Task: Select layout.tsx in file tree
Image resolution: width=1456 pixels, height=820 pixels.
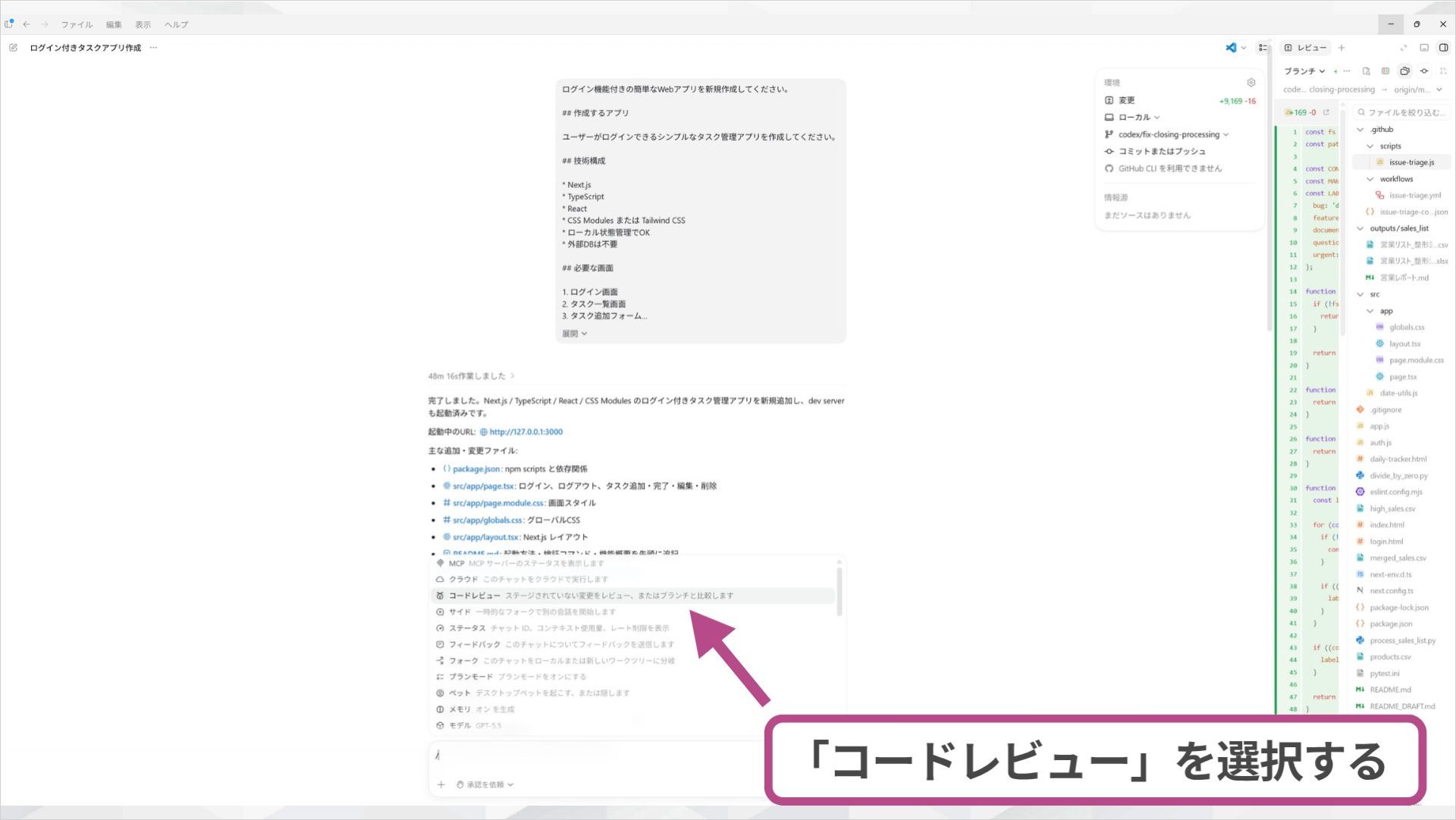Action: point(1401,344)
